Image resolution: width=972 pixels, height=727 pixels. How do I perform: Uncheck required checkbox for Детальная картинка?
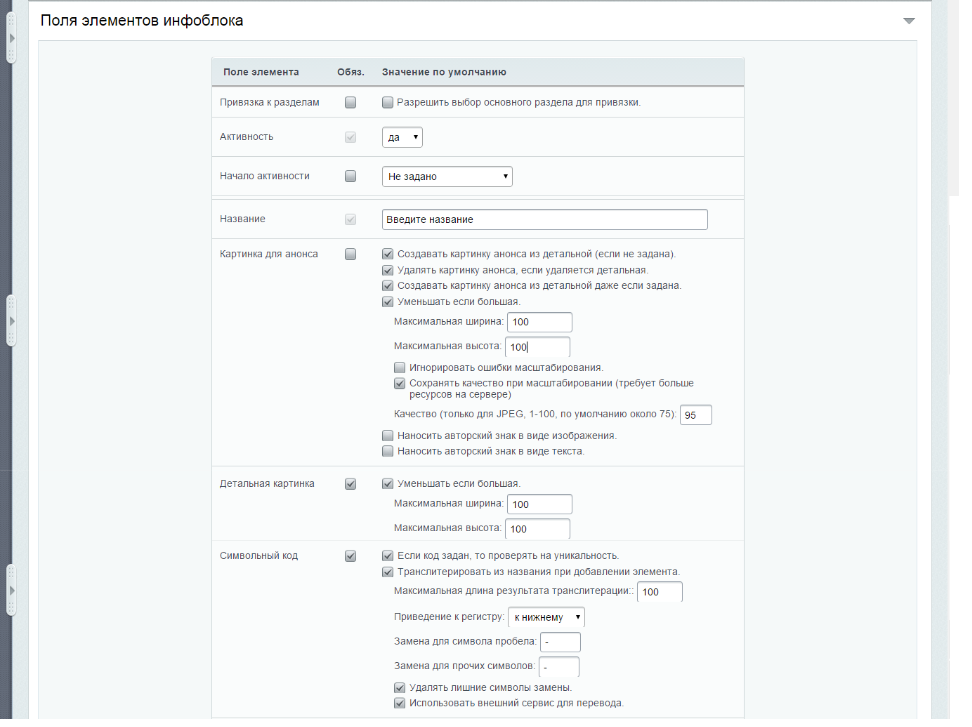[x=350, y=484]
